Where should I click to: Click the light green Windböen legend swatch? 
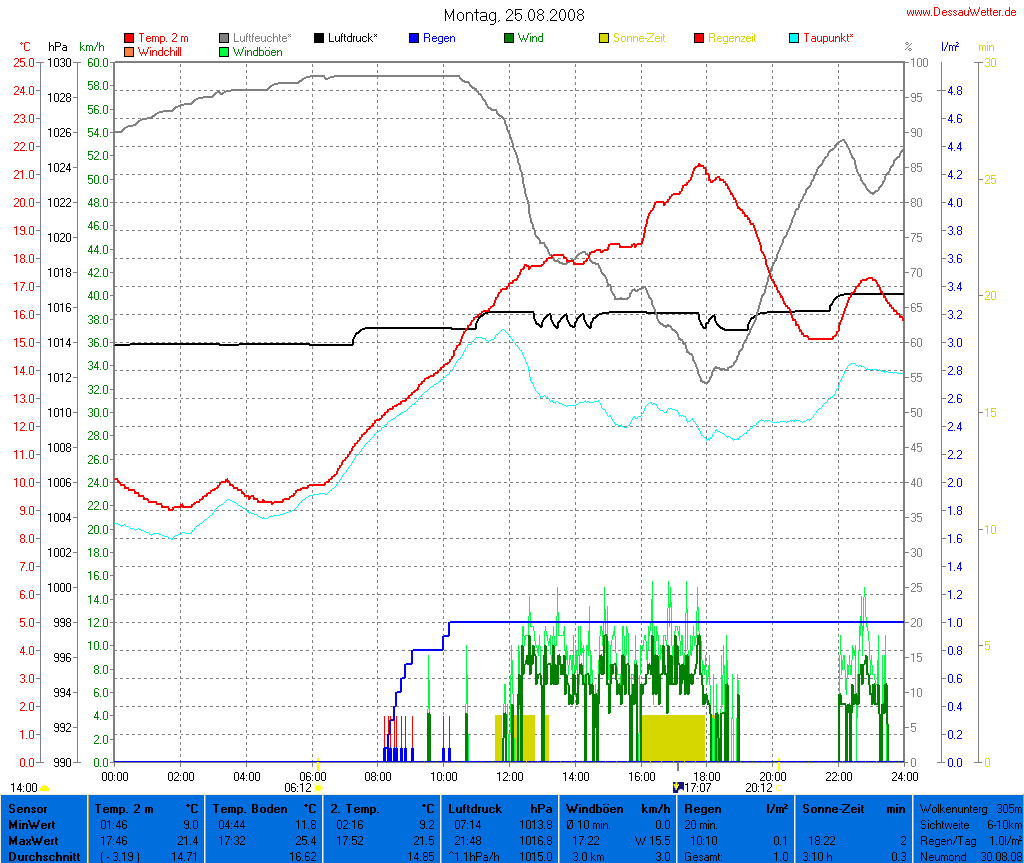point(225,51)
